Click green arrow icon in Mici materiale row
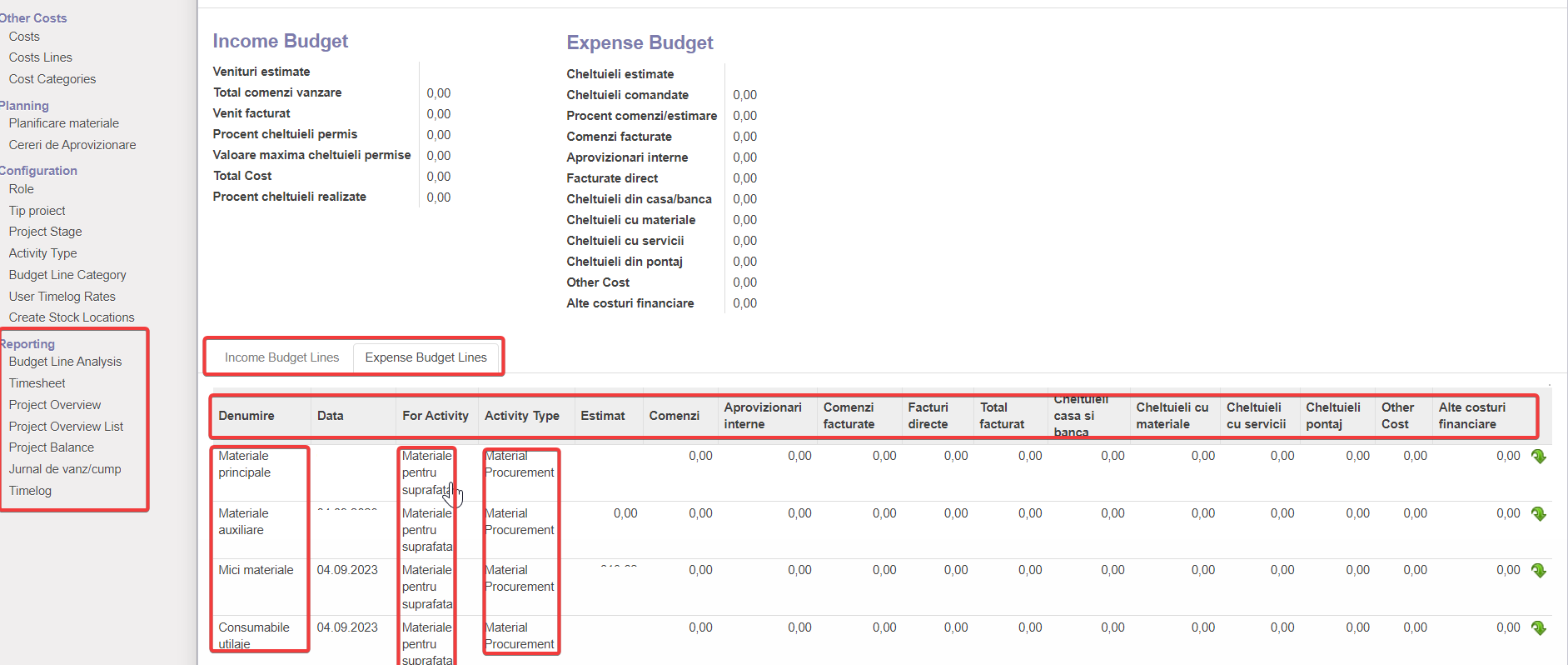Image resolution: width=1568 pixels, height=665 pixels. click(x=1538, y=571)
